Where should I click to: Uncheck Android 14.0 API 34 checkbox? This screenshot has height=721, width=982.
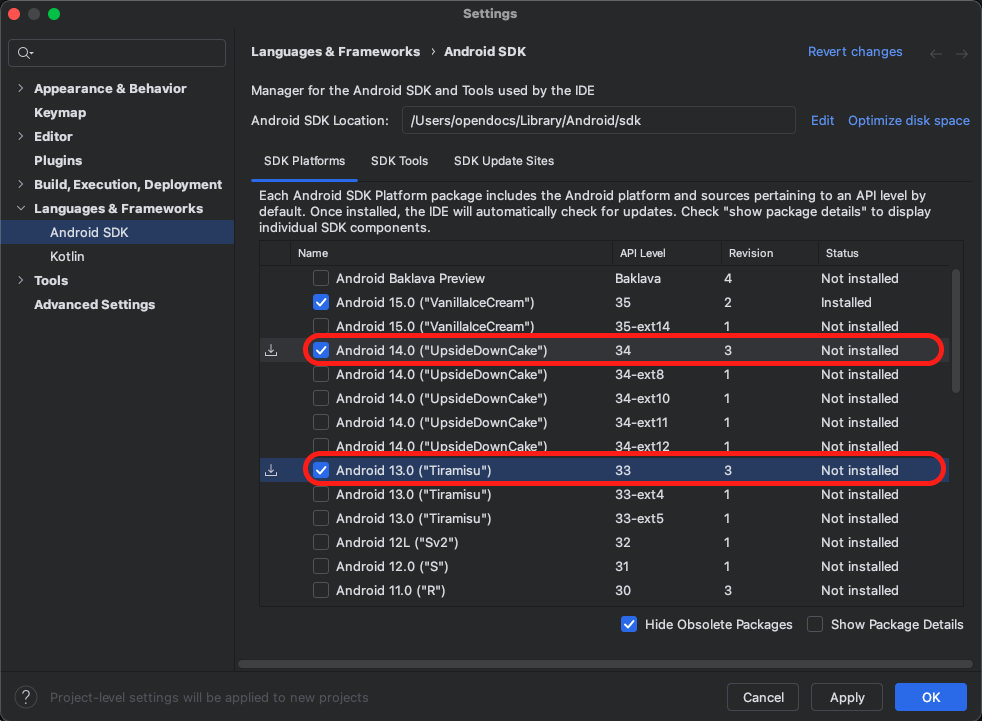[x=321, y=350]
